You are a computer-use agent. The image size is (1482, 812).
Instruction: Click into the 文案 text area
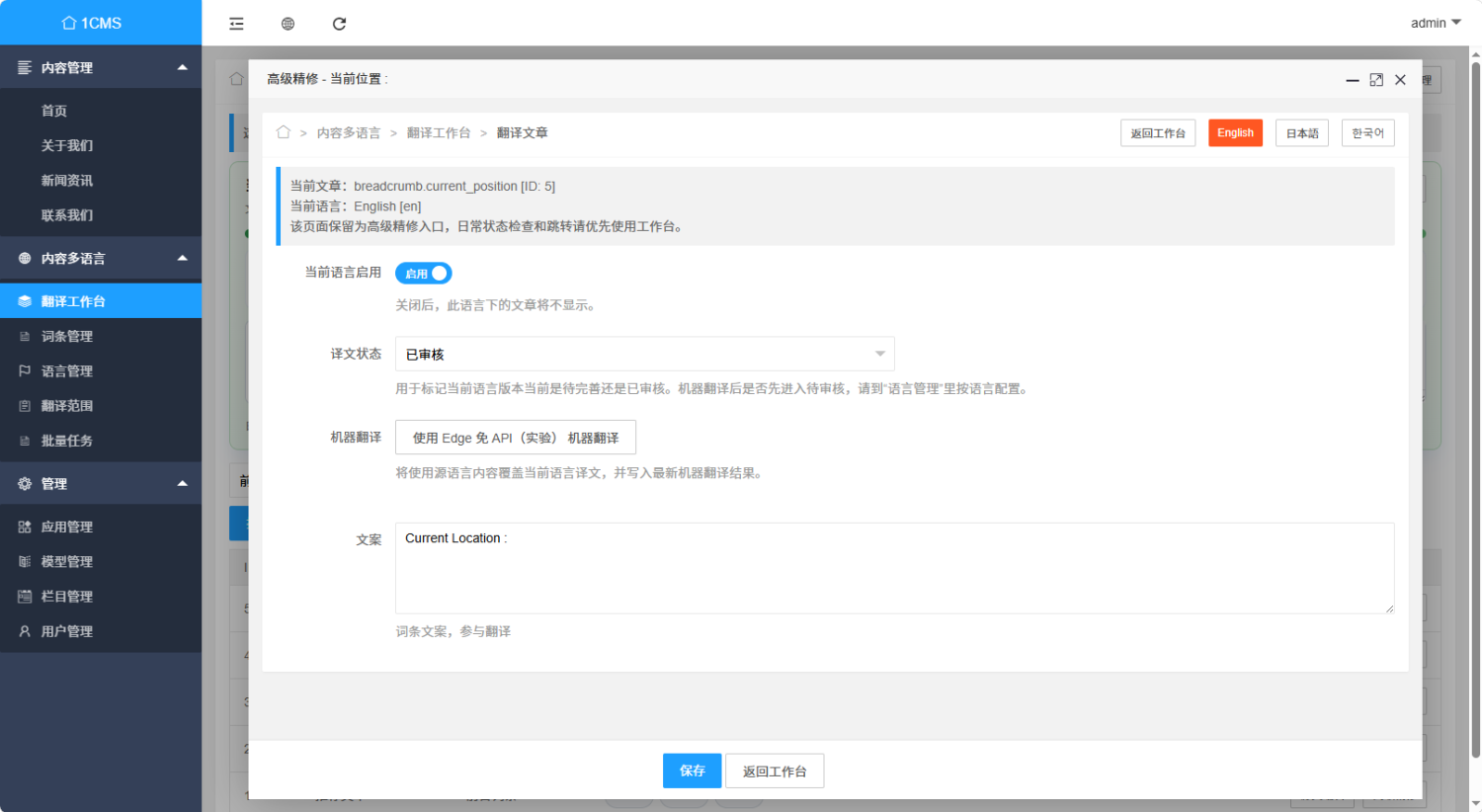(895, 568)
